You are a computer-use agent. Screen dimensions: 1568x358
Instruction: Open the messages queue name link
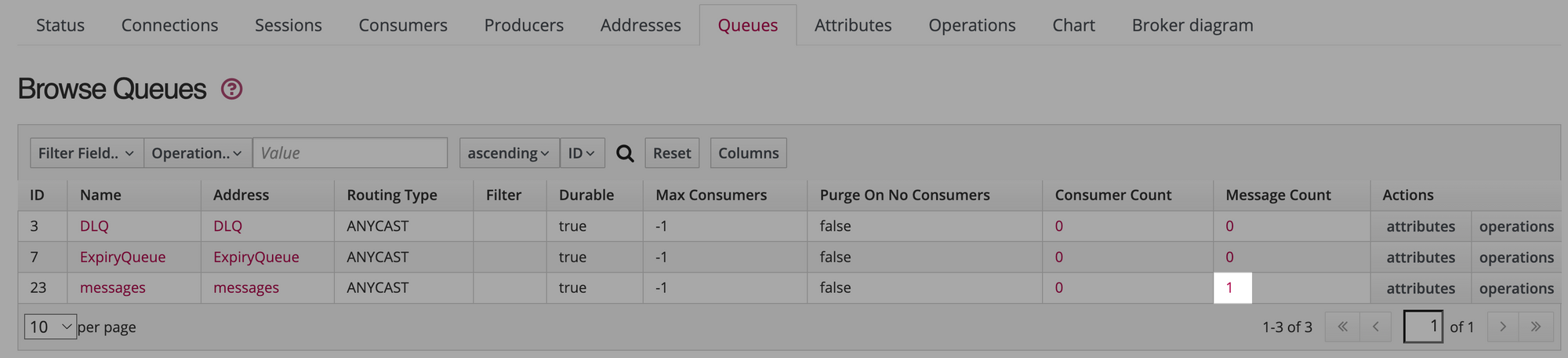tap(112, 288)
